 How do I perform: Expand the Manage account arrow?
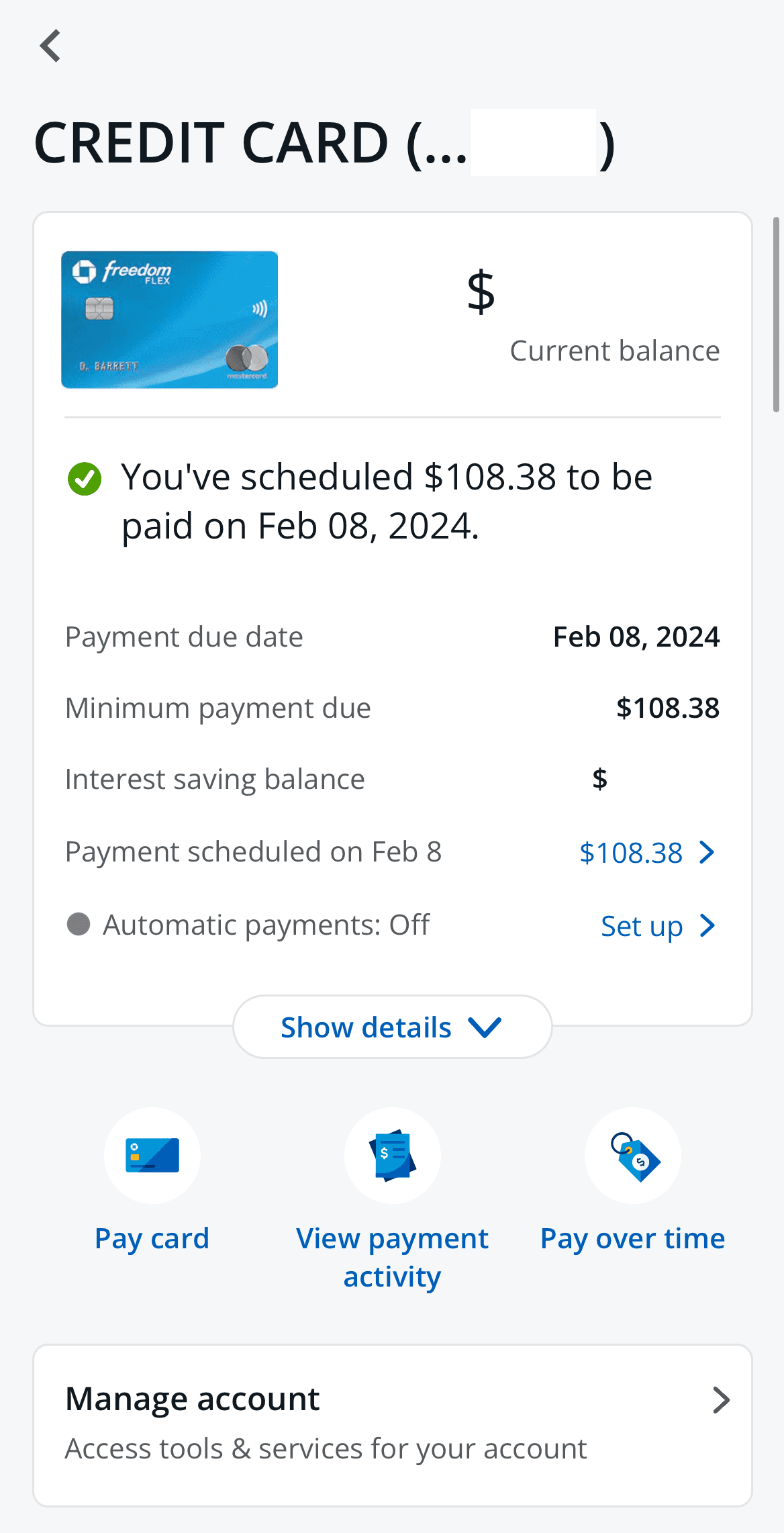click(x=722, y=1400)
